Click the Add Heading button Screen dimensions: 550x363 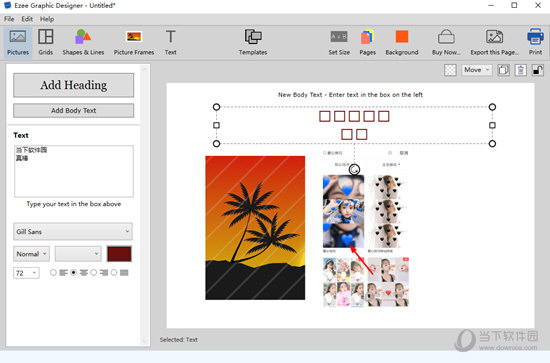click(74, 85)
